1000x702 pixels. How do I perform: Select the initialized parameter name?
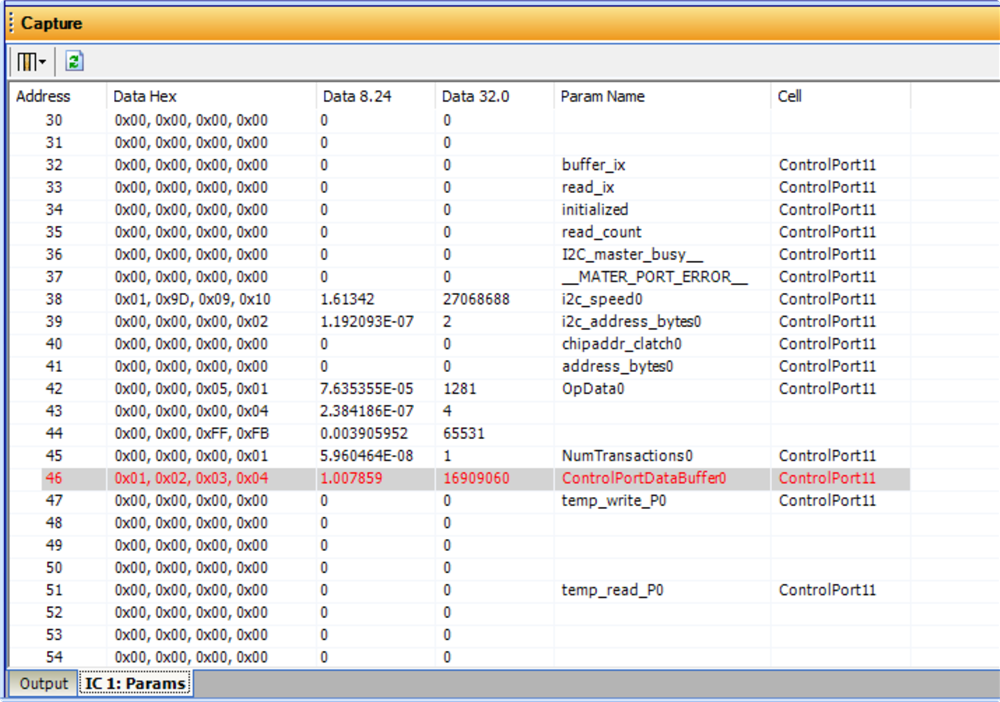(x=594, y=210)
